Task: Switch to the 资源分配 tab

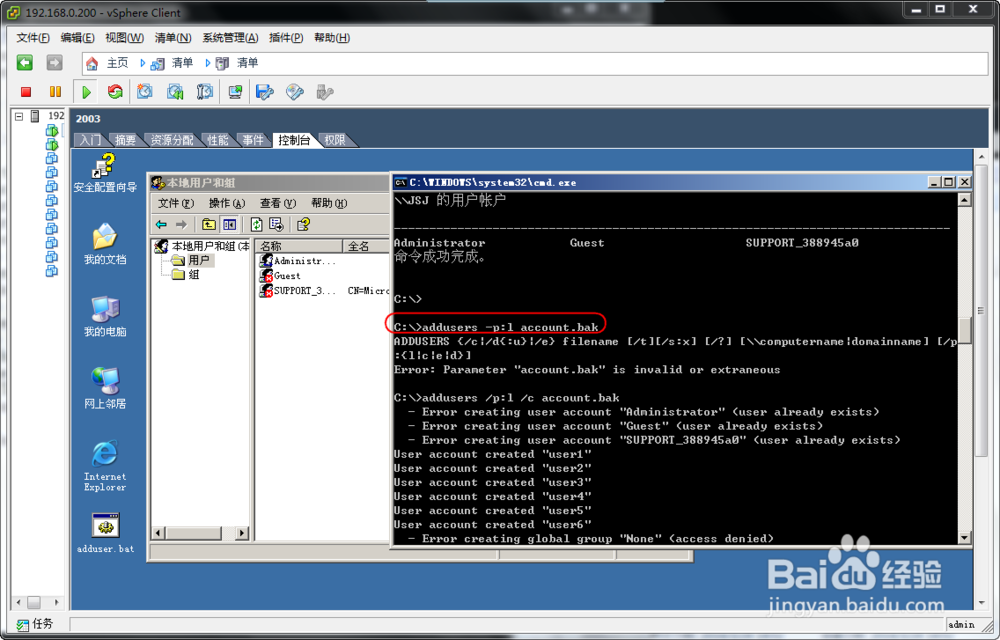Action: click(172, 140)
